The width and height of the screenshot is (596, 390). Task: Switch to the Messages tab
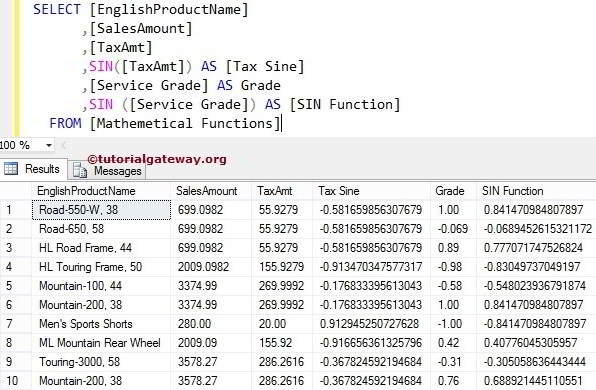point(107,171)
